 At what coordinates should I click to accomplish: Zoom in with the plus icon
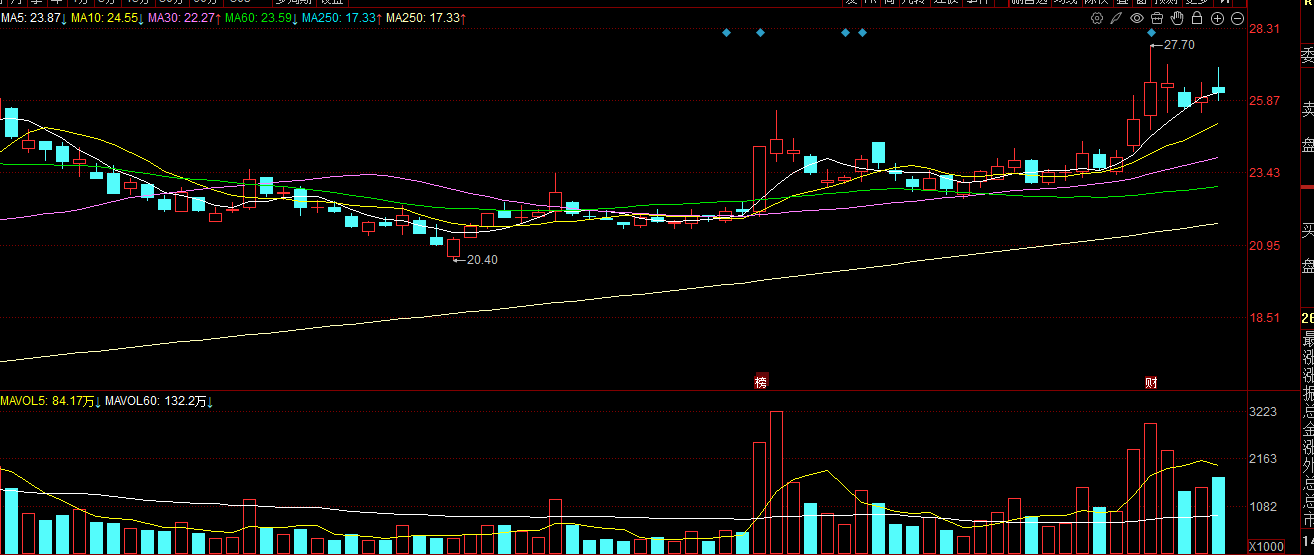coord(1217,18)
